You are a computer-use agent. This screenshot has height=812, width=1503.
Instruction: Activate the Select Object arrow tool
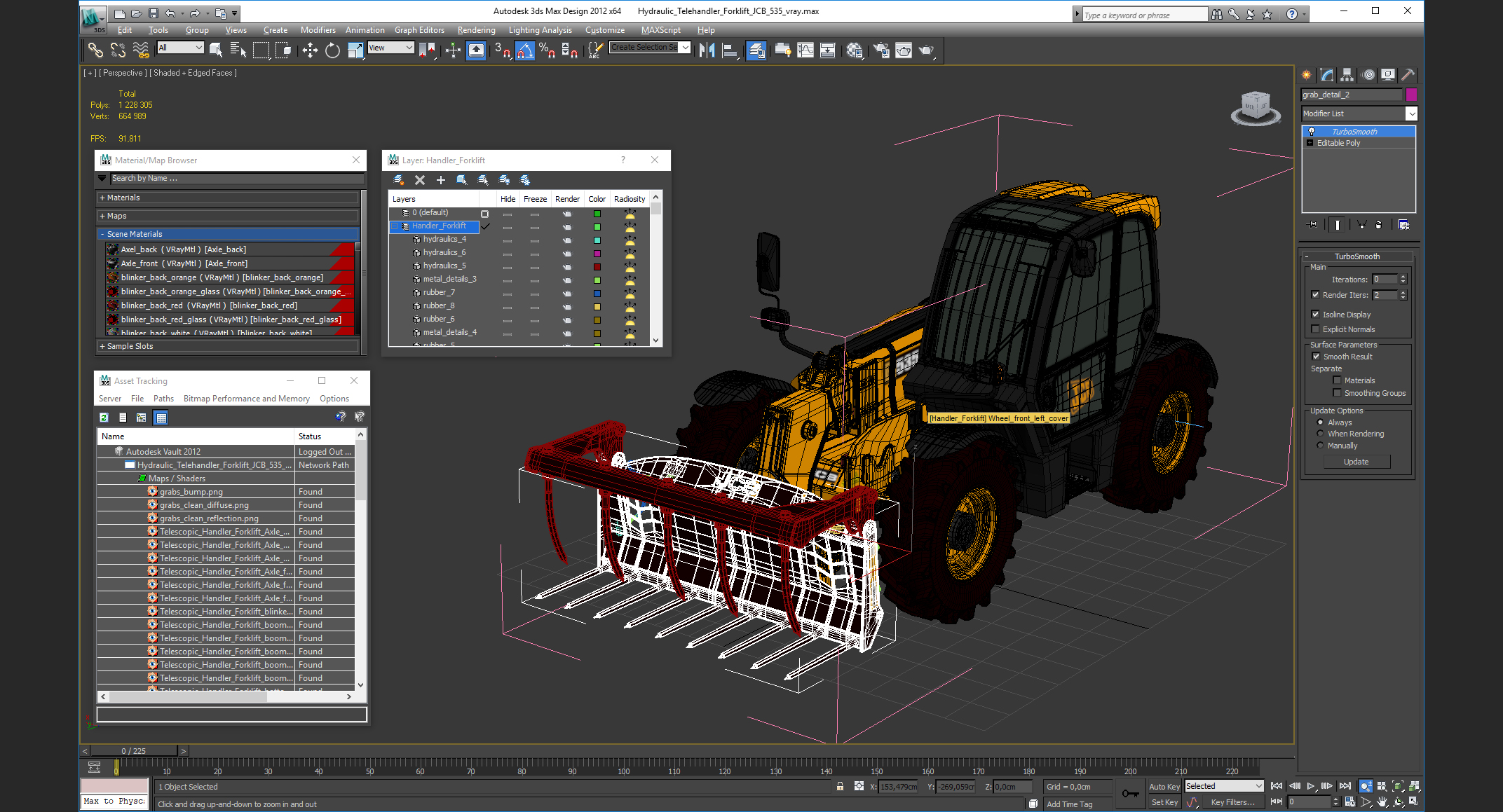point(216,50)
